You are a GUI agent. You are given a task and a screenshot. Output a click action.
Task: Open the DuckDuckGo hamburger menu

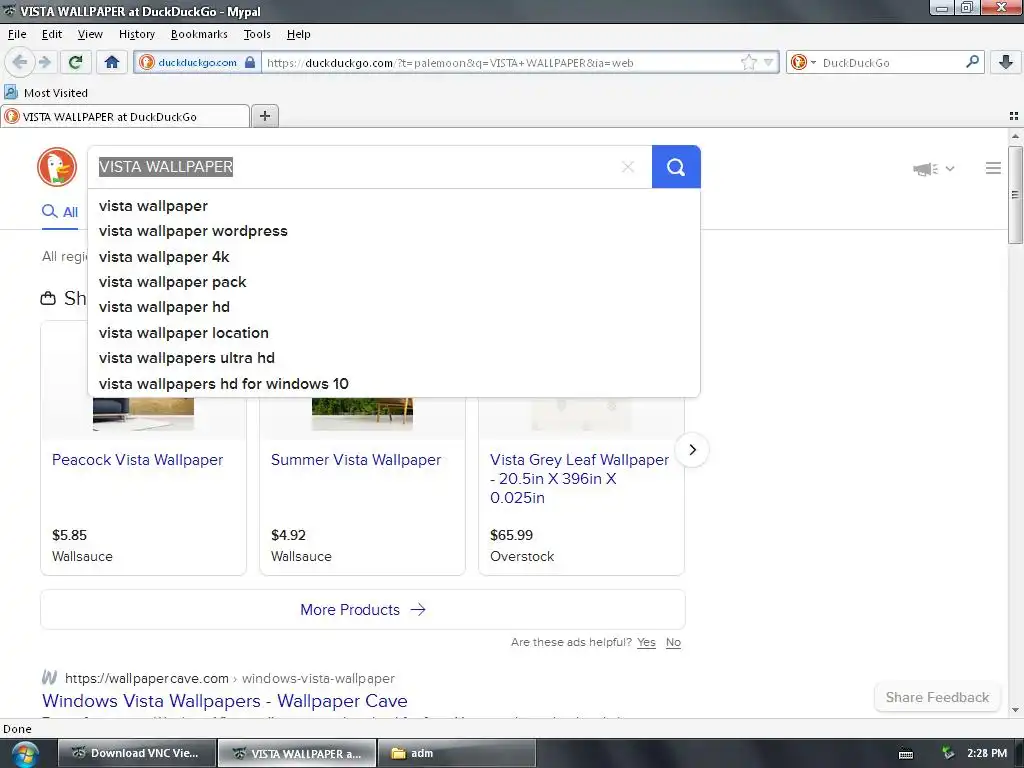[993, 168]
